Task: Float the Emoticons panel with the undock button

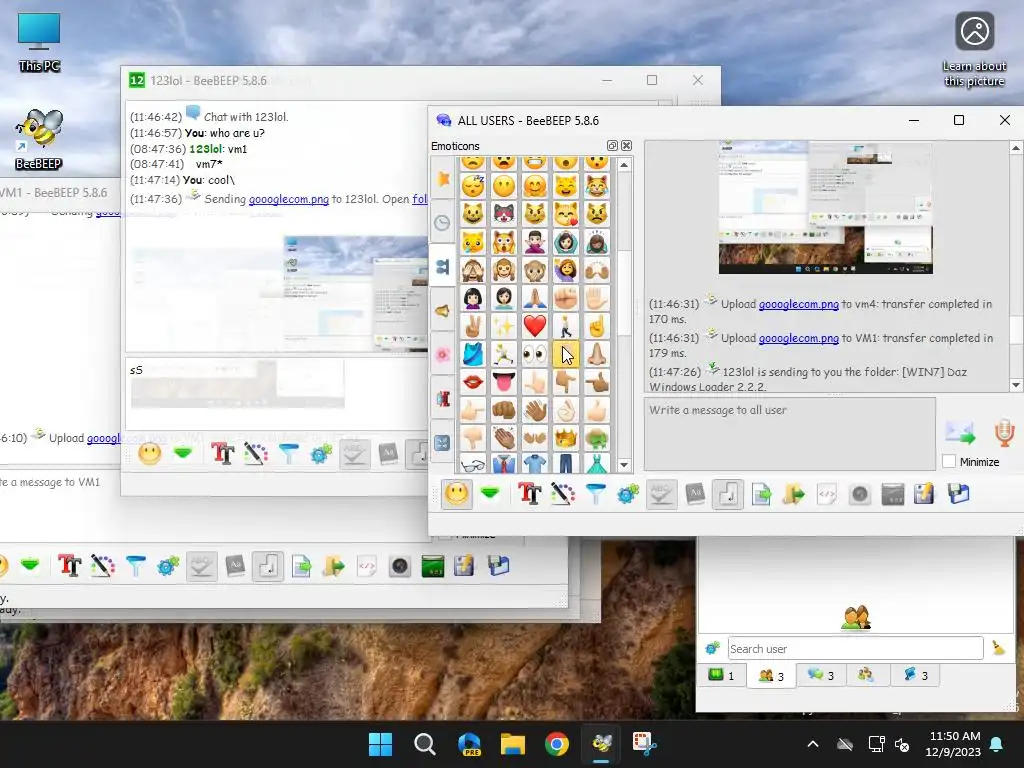Action: tap(612, 146)
